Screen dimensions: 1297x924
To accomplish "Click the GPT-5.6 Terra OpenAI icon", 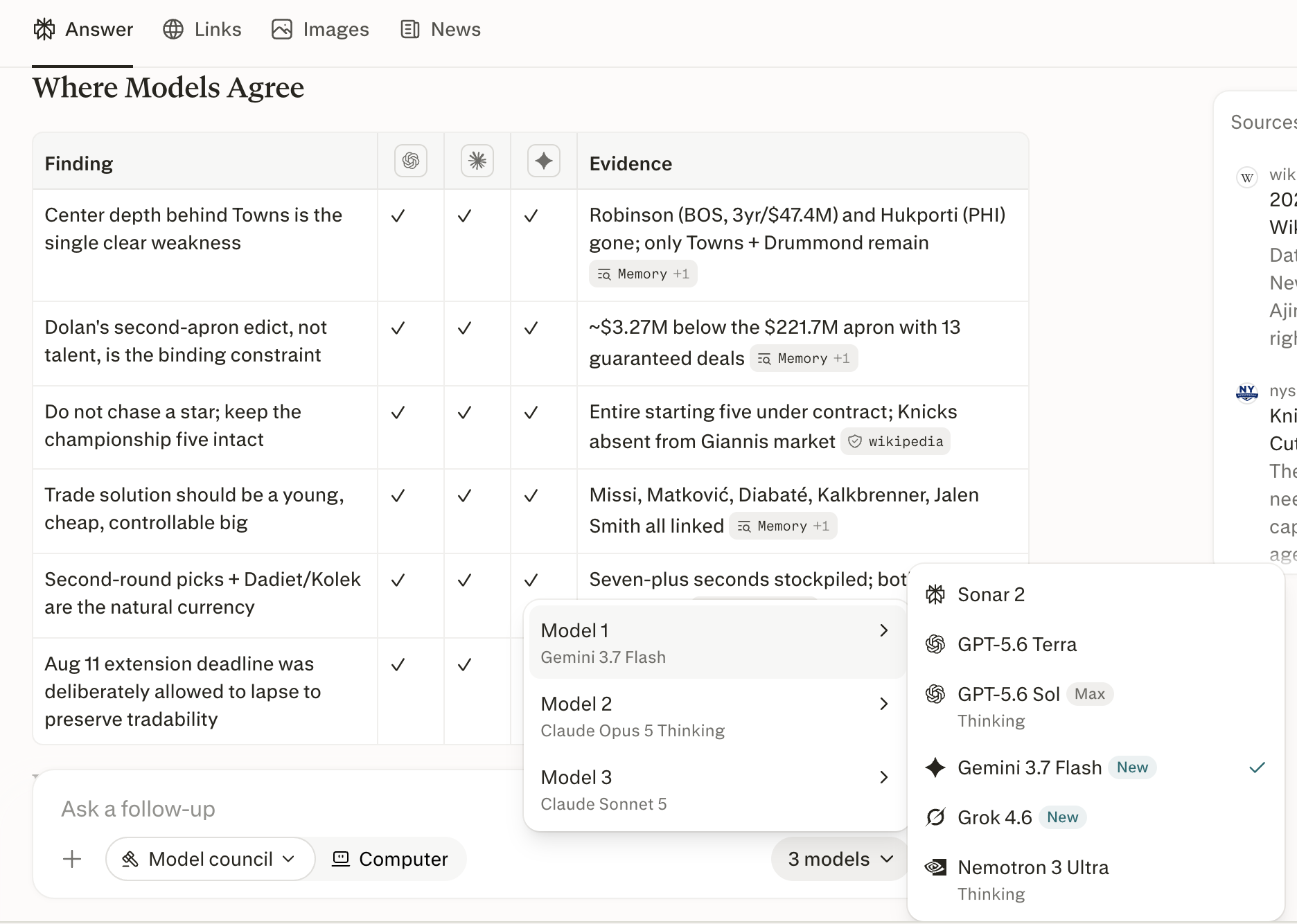I will pos(935,644).
